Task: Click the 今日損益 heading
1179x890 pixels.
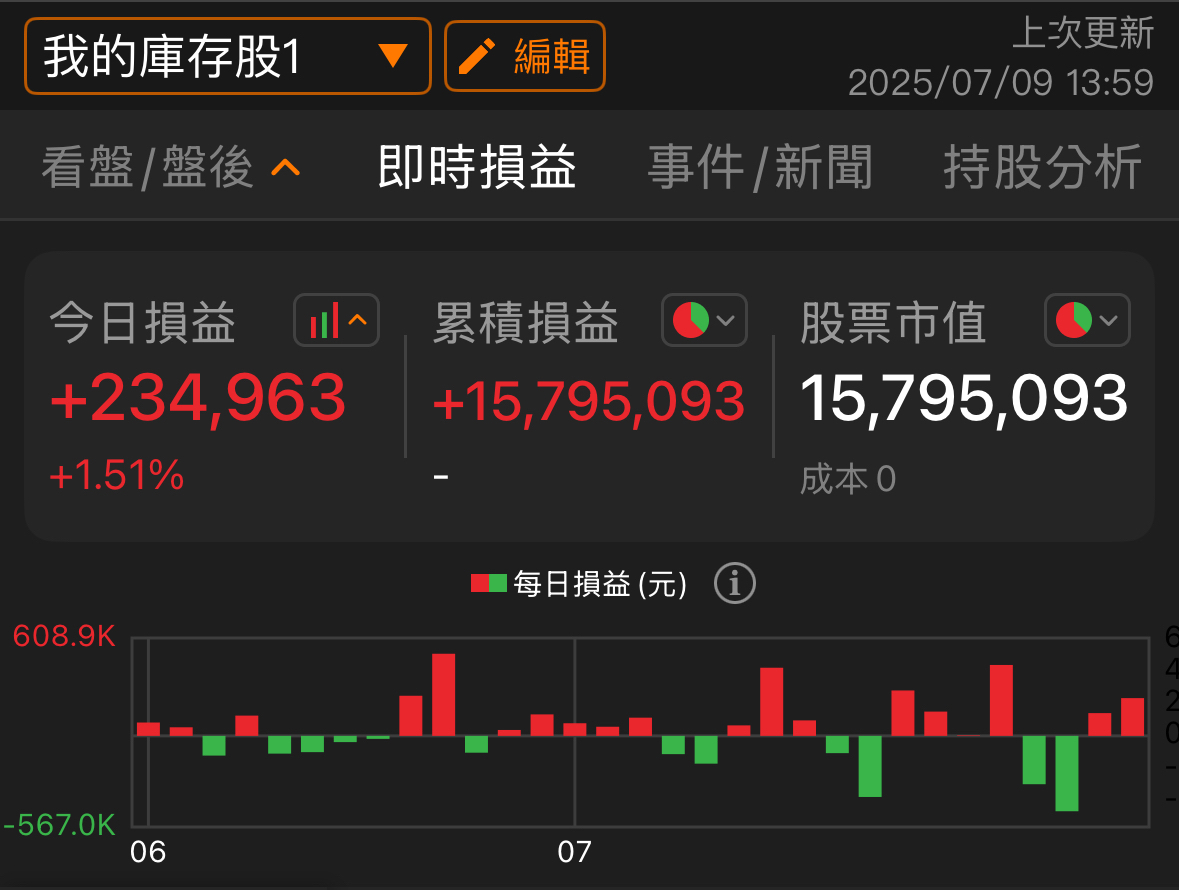Action: point(143,322)
